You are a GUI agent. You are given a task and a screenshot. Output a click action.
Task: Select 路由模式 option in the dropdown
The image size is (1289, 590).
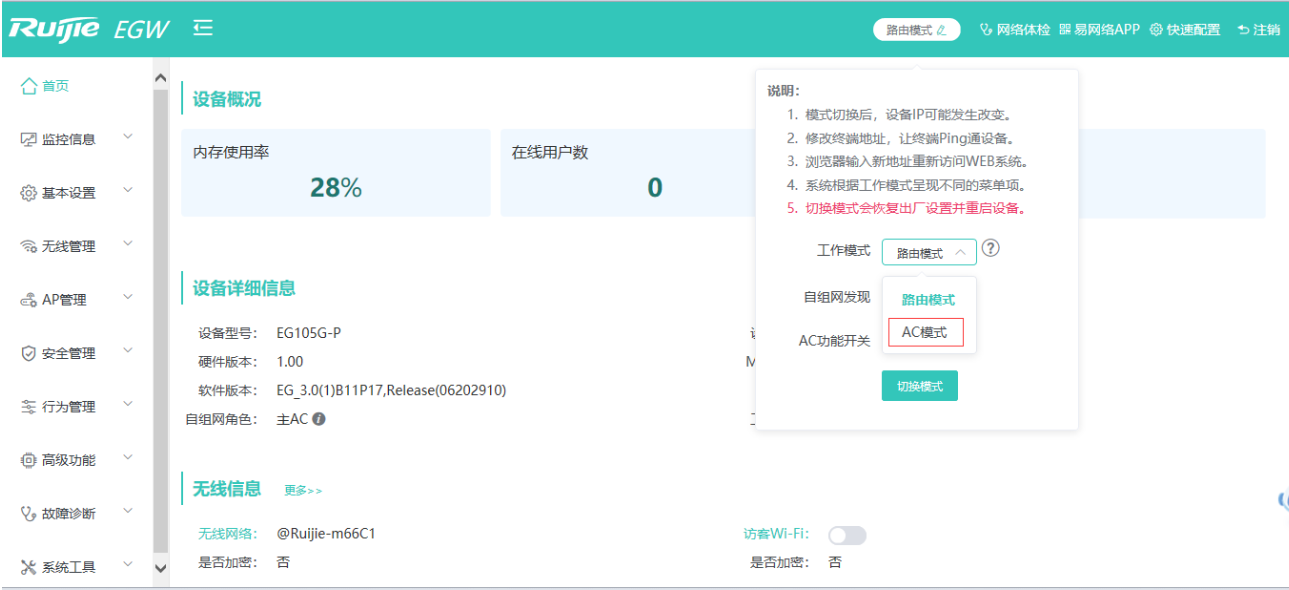point(928,299)
